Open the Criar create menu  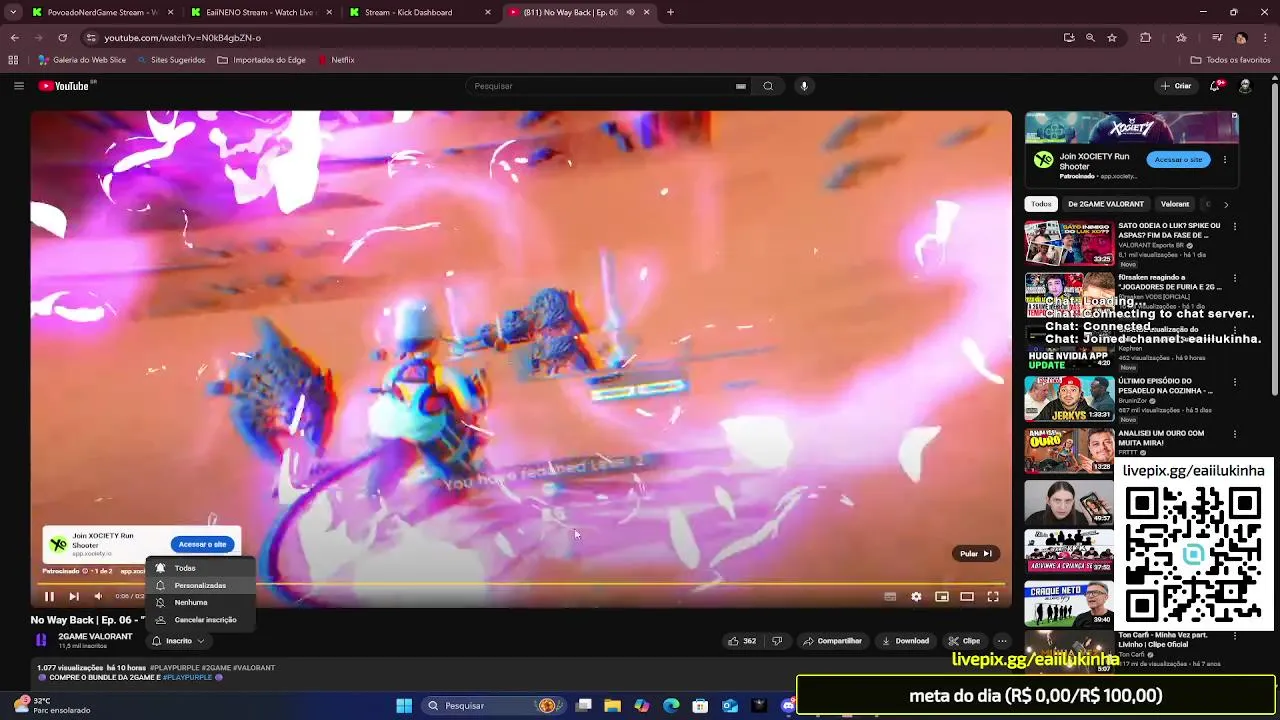point(1176,86)
